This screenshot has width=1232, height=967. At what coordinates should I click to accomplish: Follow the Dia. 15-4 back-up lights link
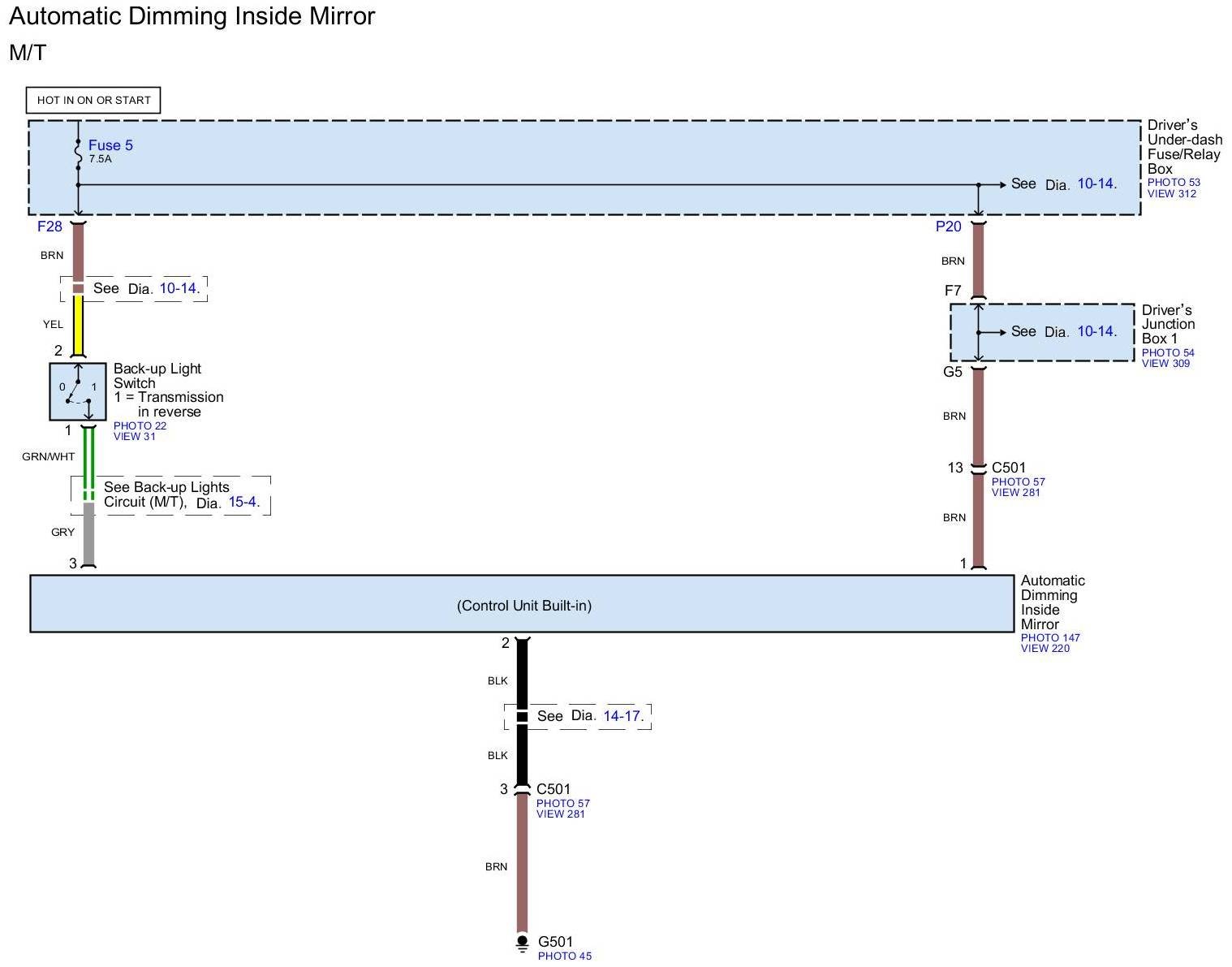click(x=243, y=502)
